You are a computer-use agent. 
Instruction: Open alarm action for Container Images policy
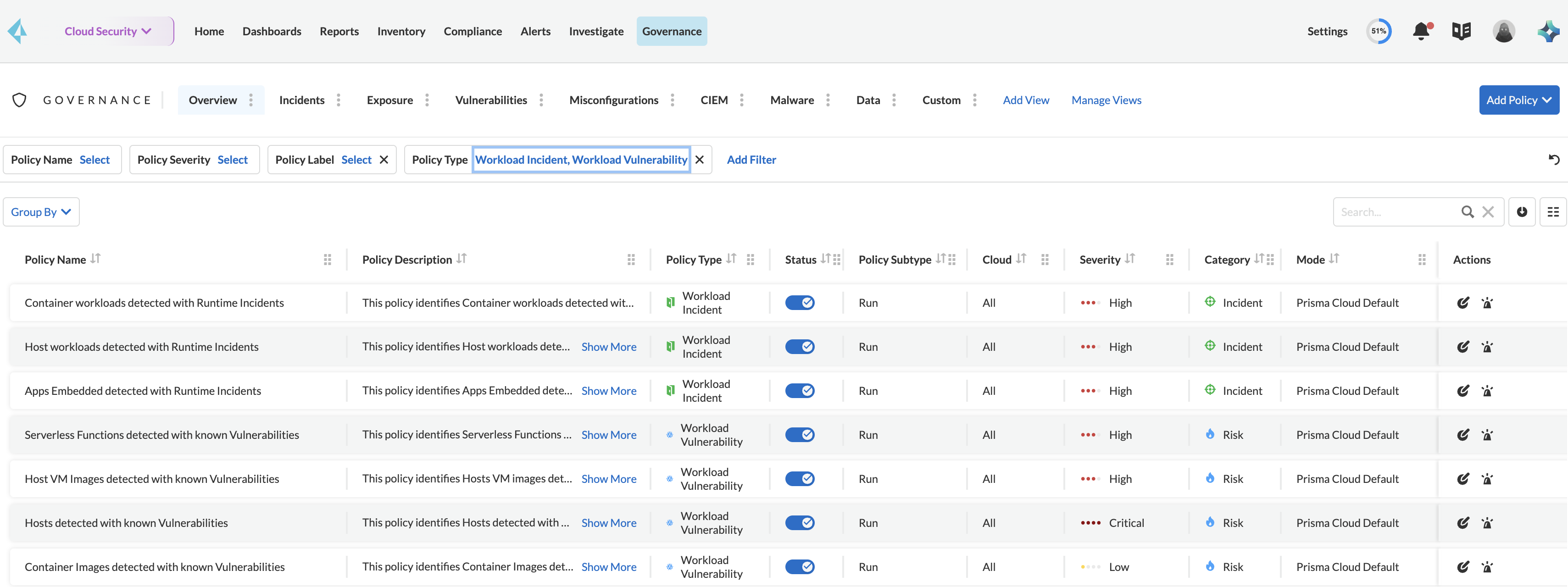click(x=1487, y=567)
